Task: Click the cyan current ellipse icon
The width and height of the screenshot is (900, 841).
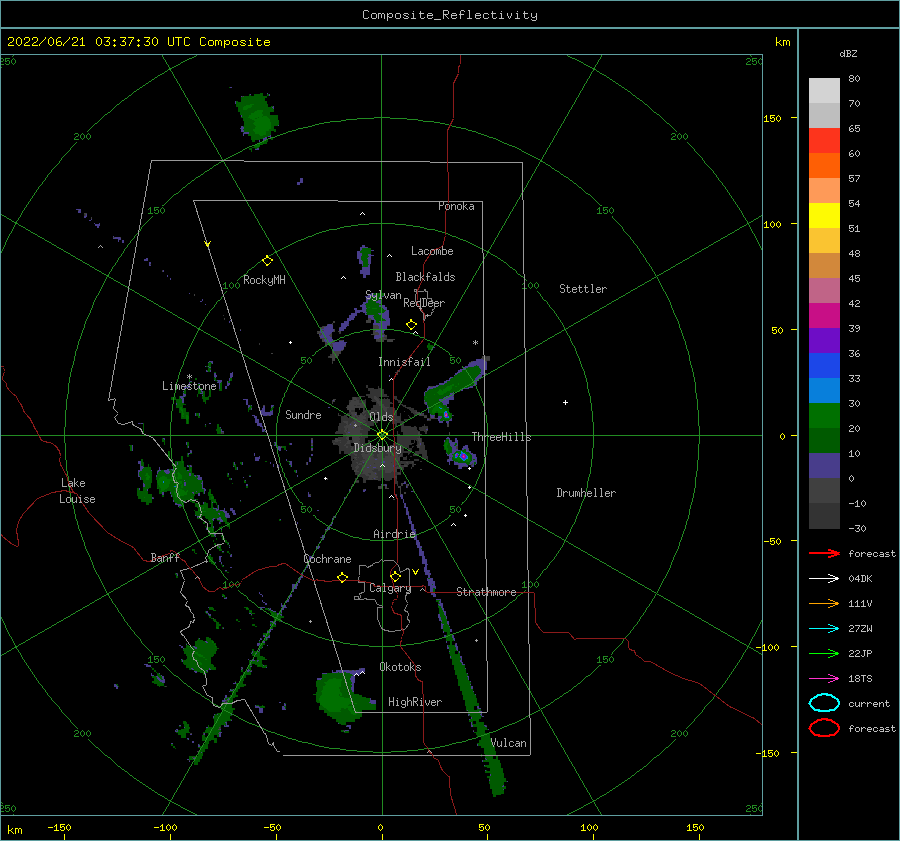Action: click(824, 703)
